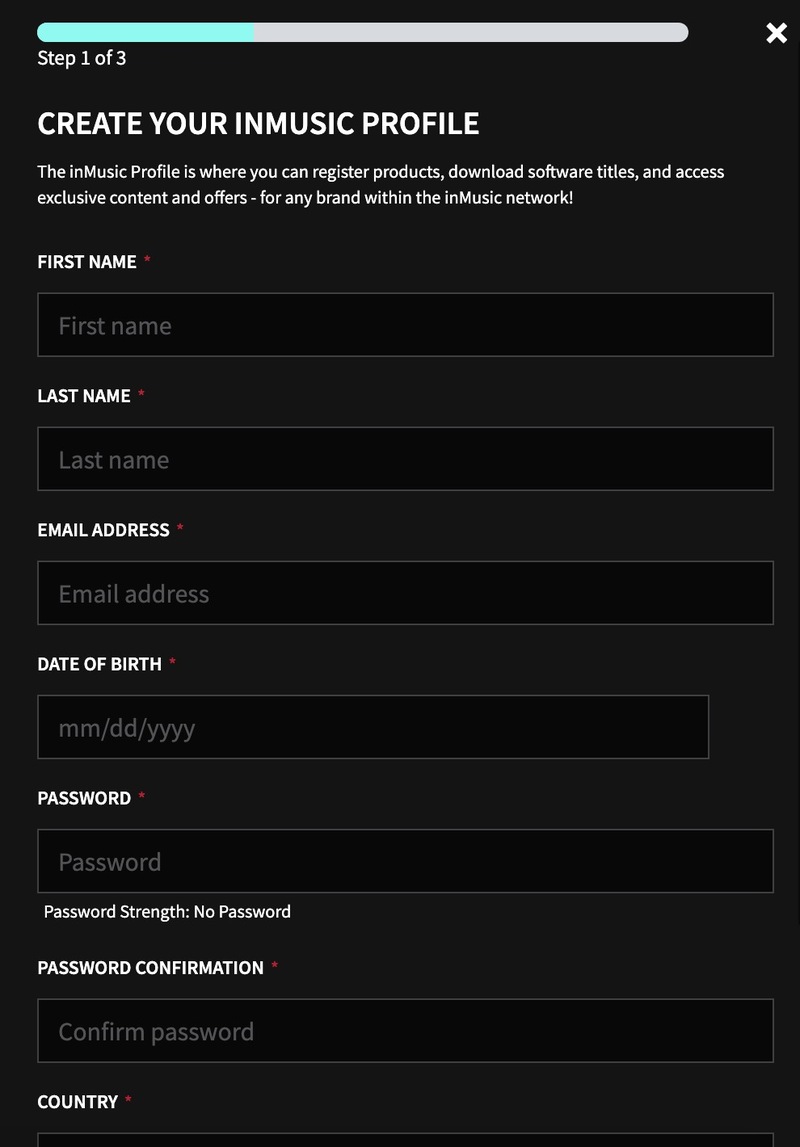Click the EMAIL ADDRESS field label
The image size is (800, 1147).
coord(103,530)
